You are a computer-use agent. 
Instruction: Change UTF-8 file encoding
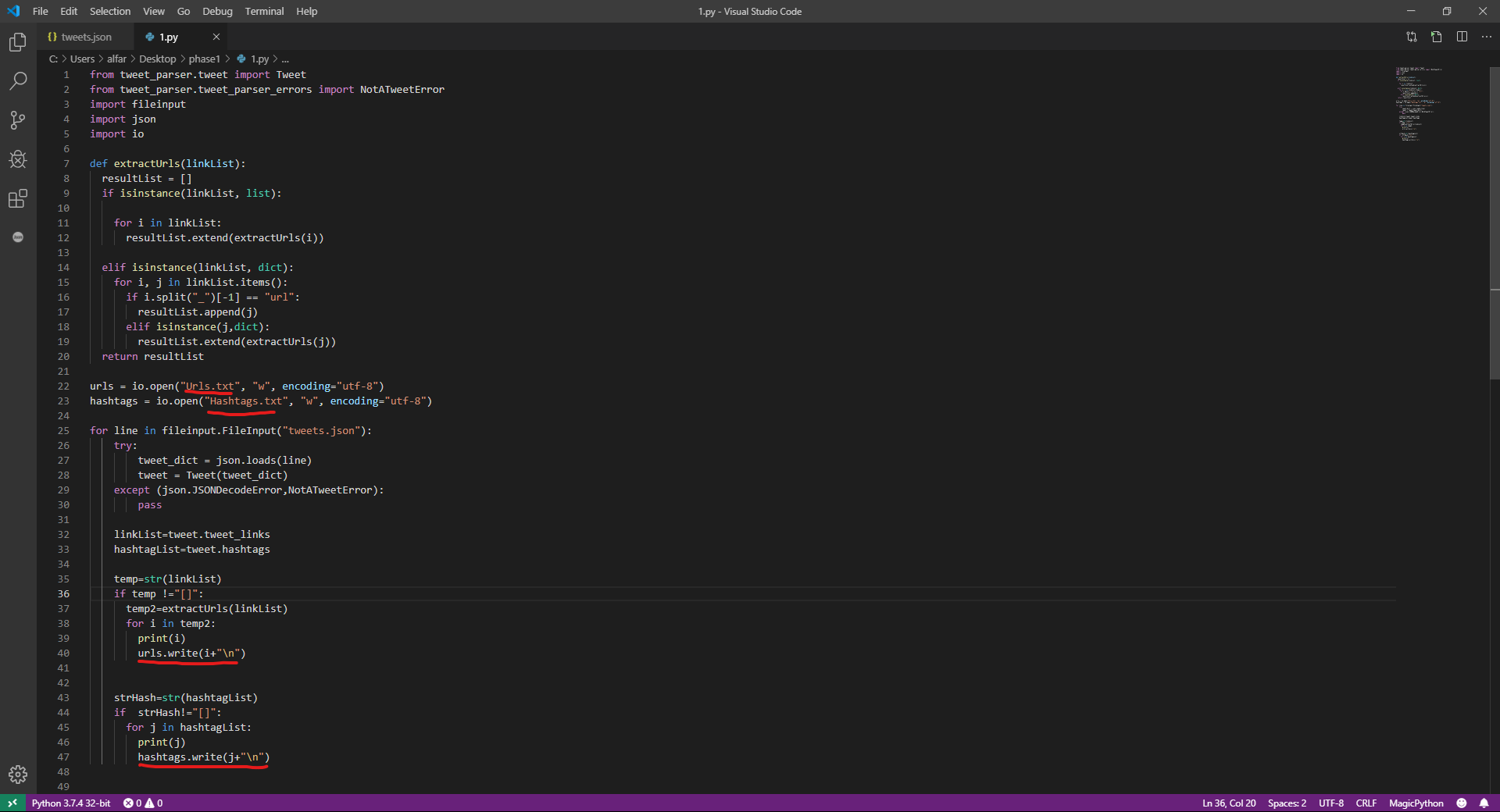coord(1331,803)
